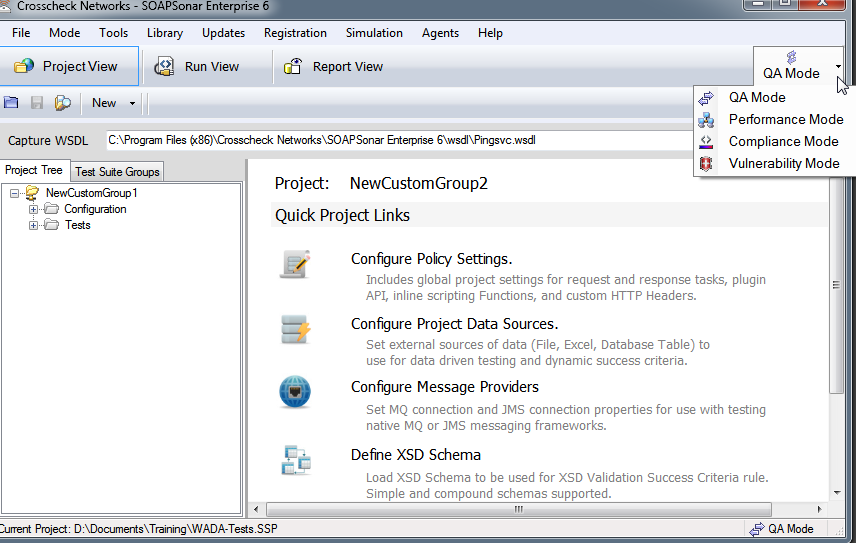
Task: Click the Run View icon
Action: tap(164, 66)
